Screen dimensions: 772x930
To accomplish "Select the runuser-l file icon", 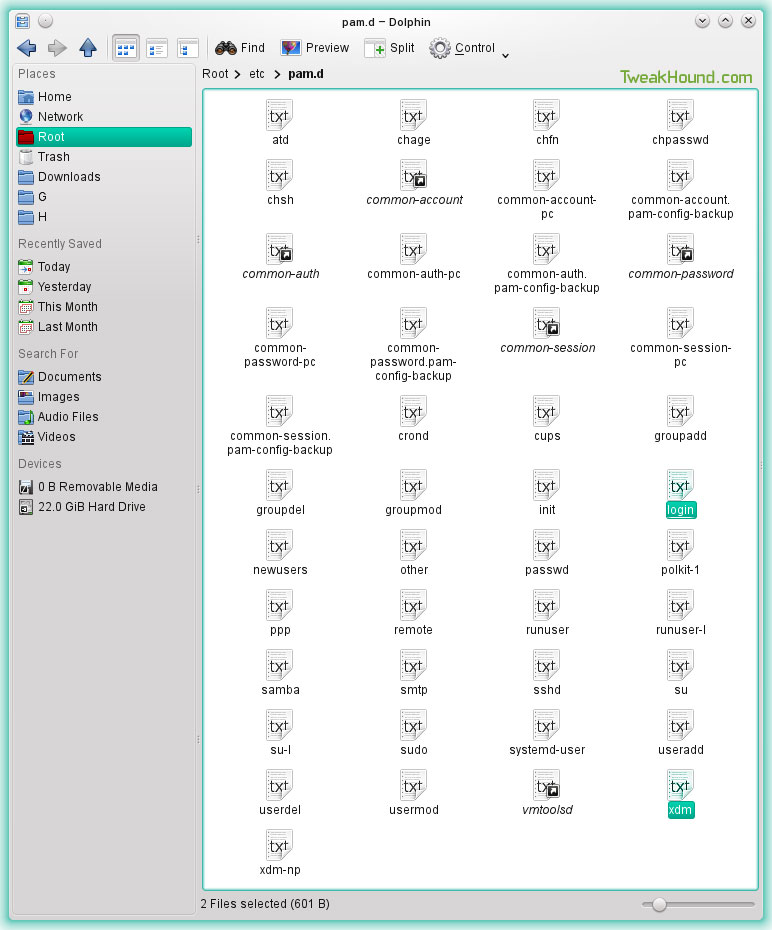I will point(680,606).
